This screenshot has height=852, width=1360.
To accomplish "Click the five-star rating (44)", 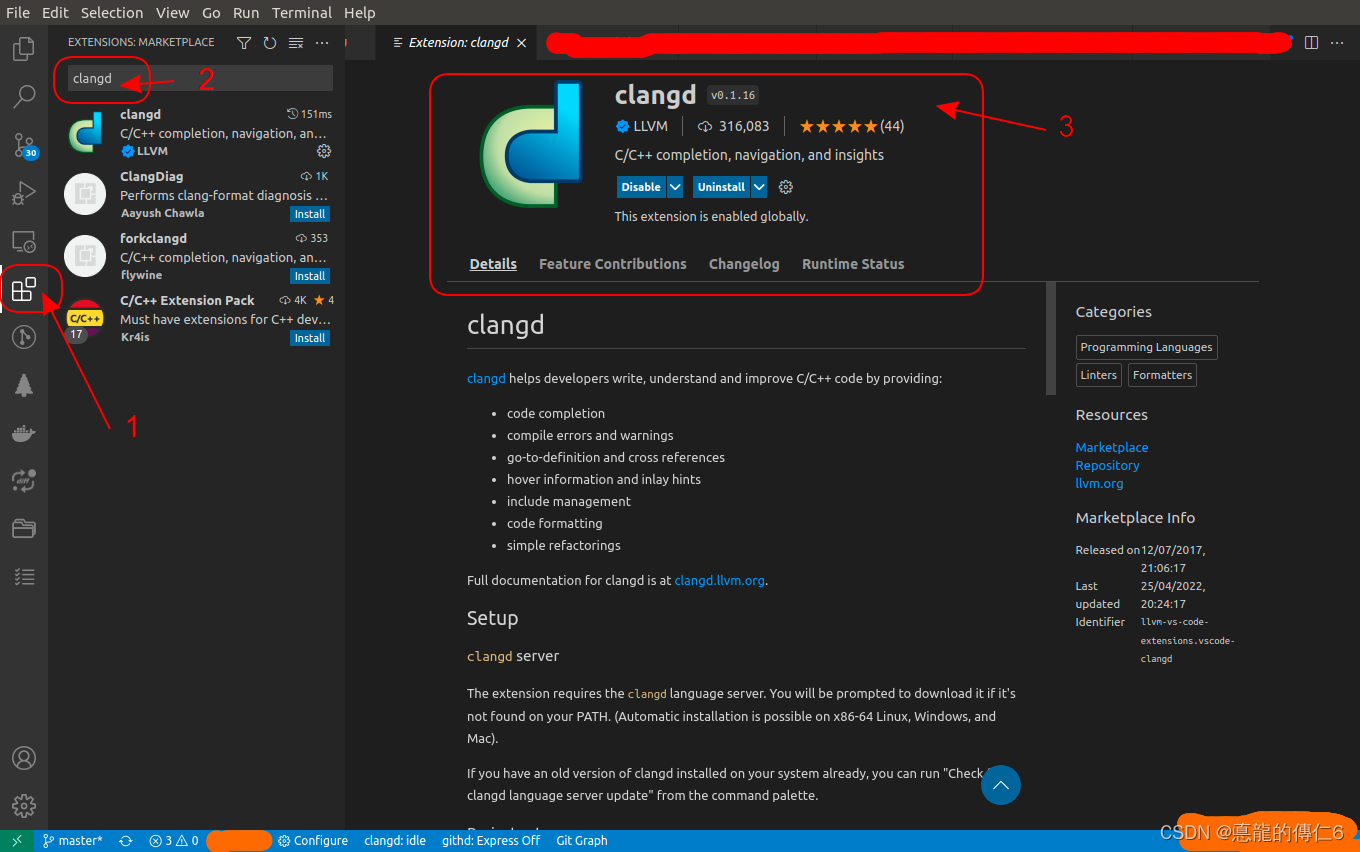I will (852, 126).
